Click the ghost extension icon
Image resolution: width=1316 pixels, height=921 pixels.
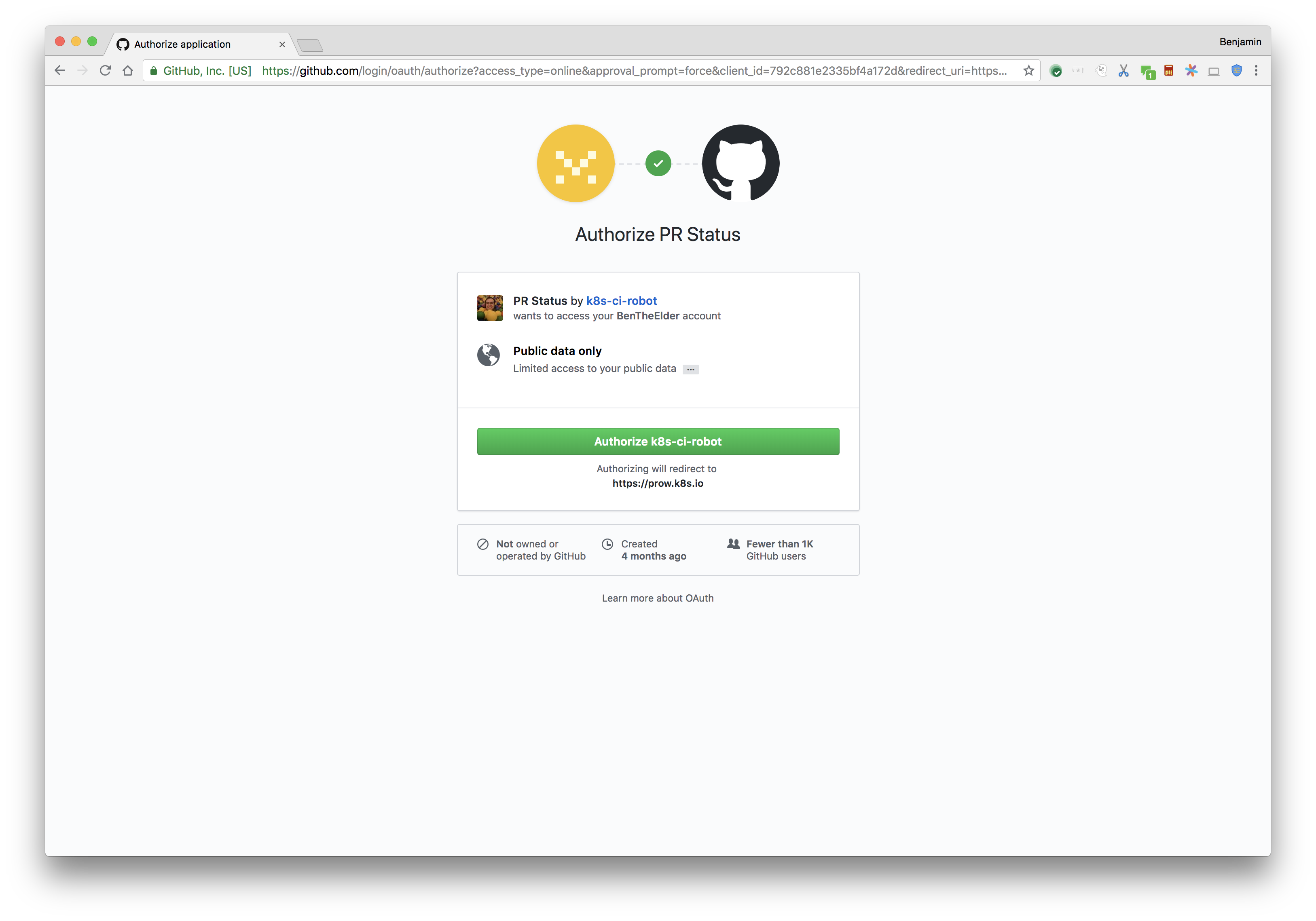[1101, 70]
